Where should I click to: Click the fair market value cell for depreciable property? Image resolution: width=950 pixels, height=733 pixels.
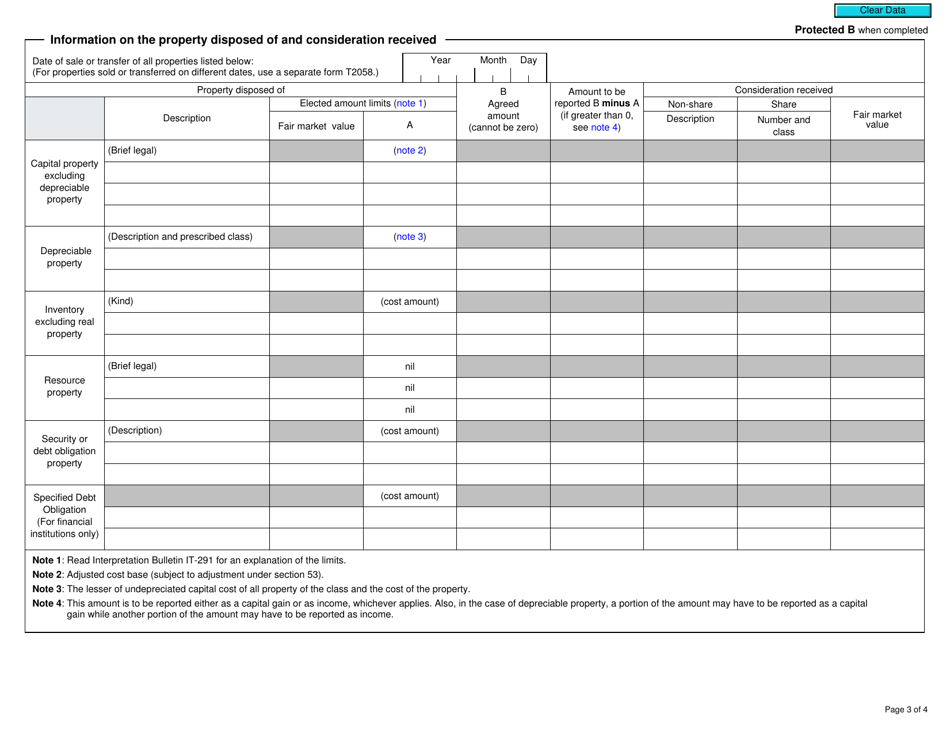(x=316, y=258)
